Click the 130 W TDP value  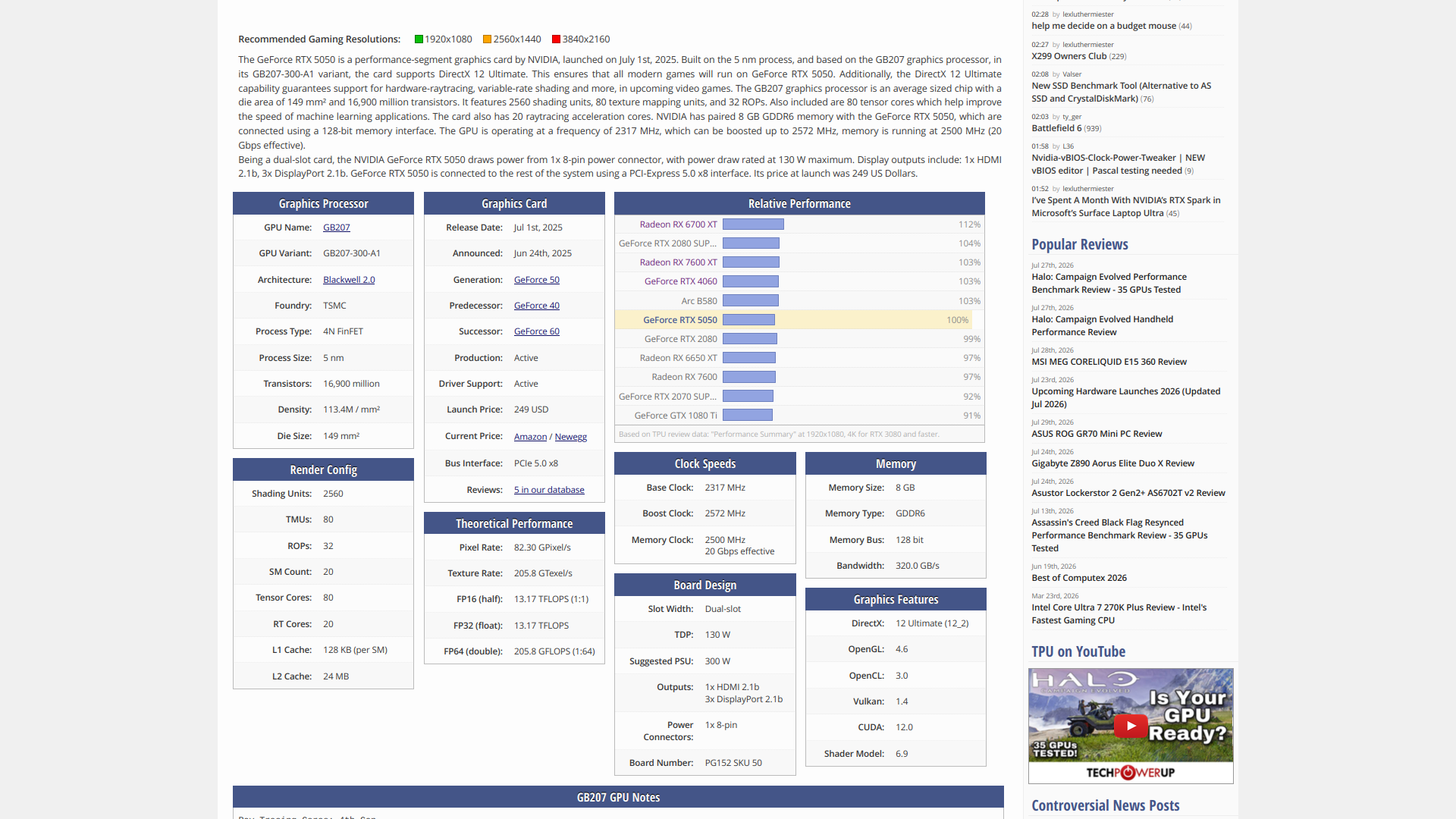tap(717, 635)
